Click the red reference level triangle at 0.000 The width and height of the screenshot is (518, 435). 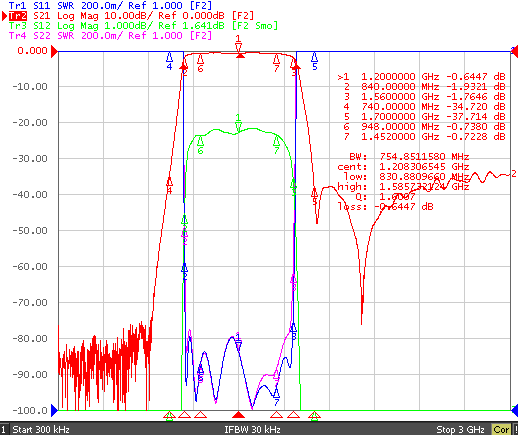point(54,52)
